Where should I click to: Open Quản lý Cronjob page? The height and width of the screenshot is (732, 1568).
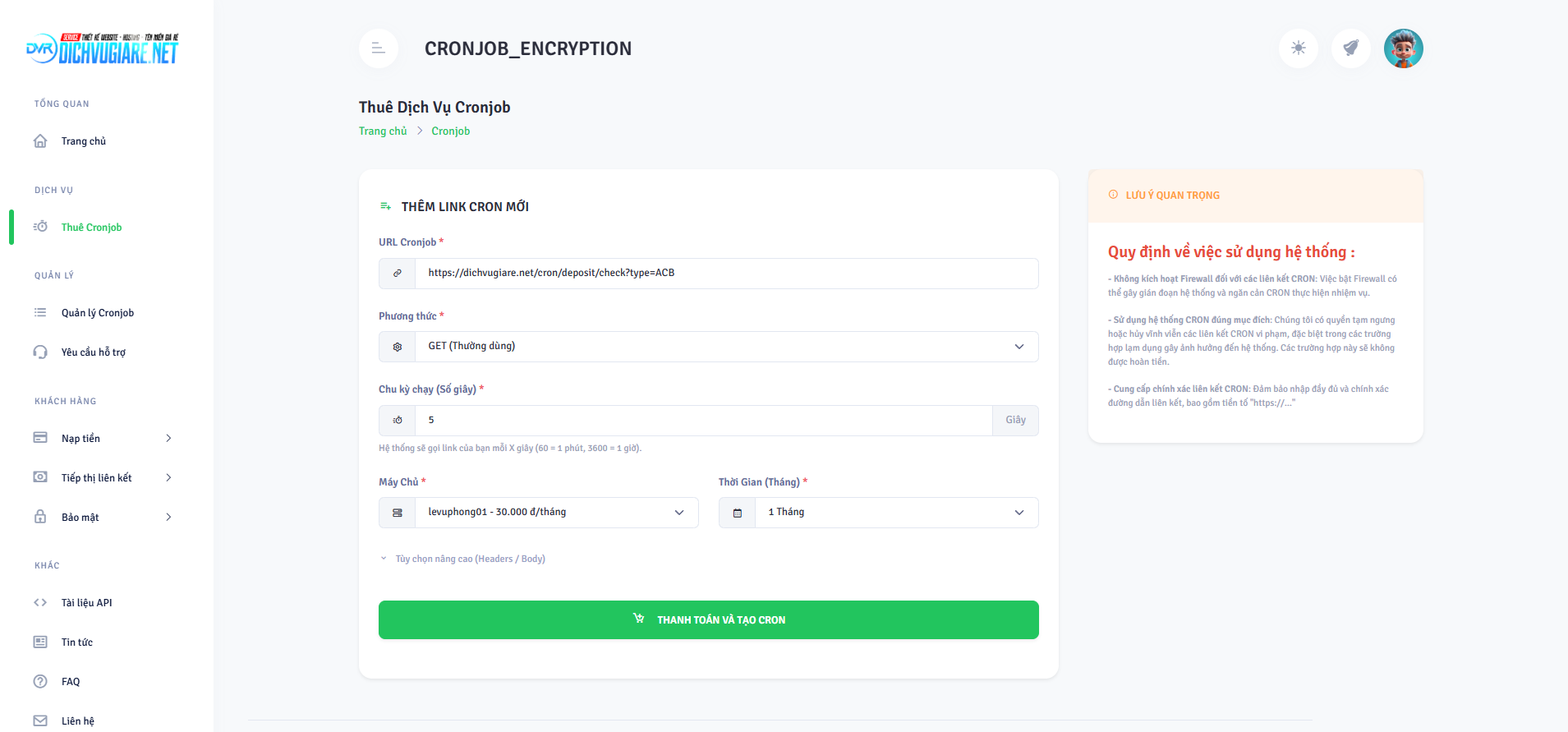tap(97, 313)
